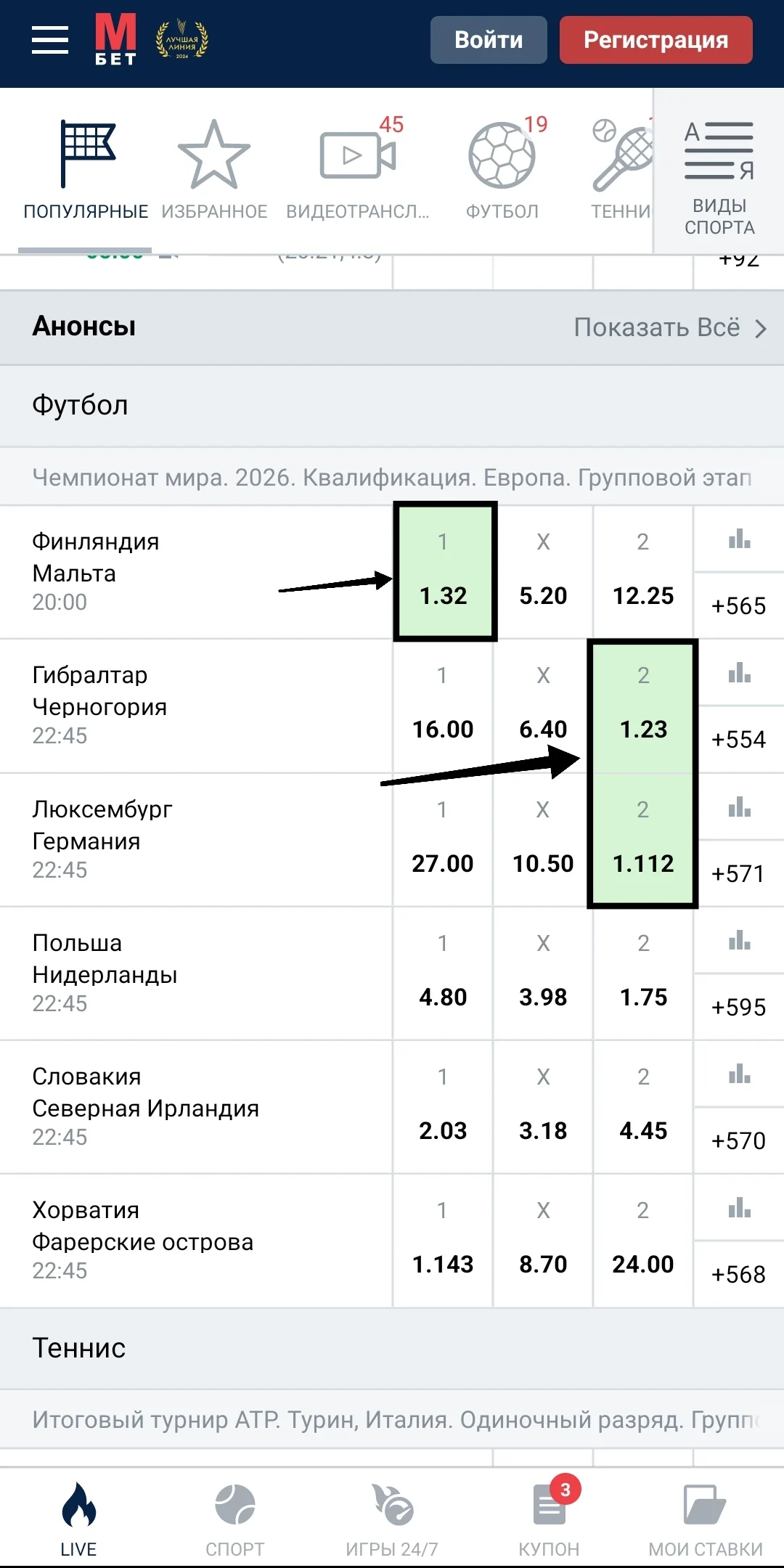The image size is (784, 1568).
Task: Expand +565 more markets for Finland–Malta
Action: pyautogui.click(x=739, y=605)
